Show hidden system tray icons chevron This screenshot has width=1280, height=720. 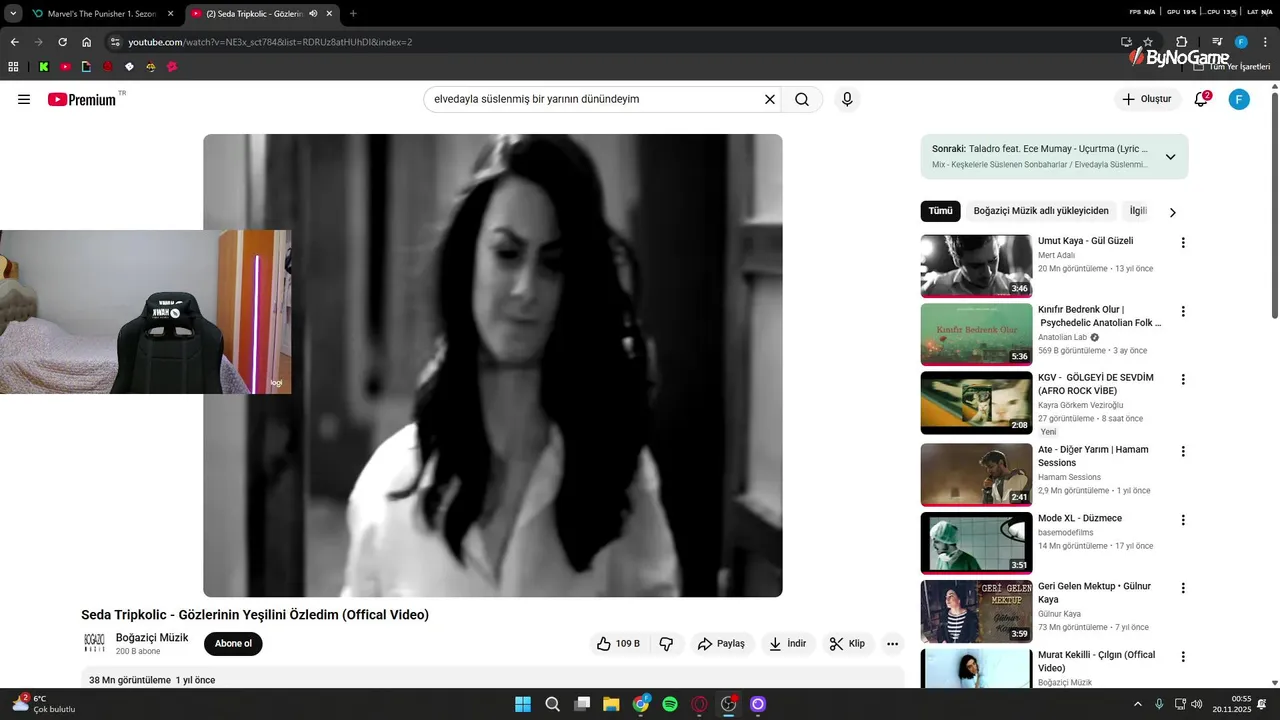click(x=1138, y=704)
